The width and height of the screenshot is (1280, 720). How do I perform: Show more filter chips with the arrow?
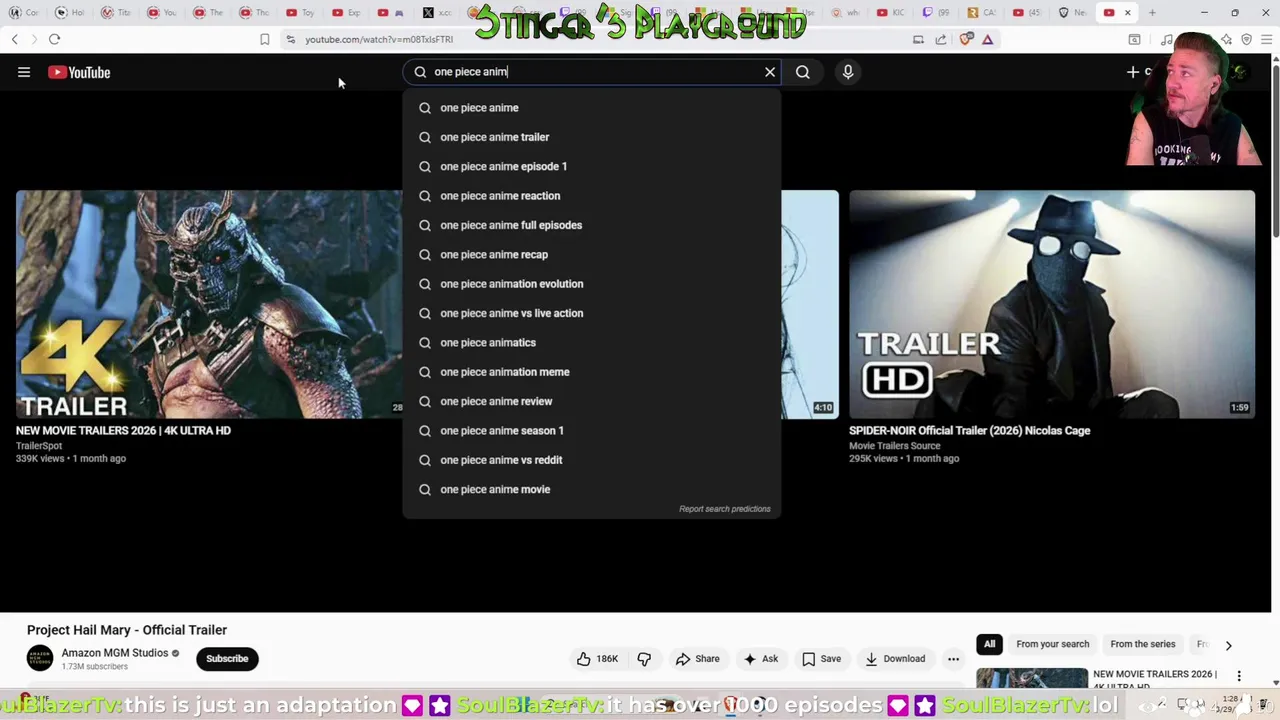tap(1228, 645)
